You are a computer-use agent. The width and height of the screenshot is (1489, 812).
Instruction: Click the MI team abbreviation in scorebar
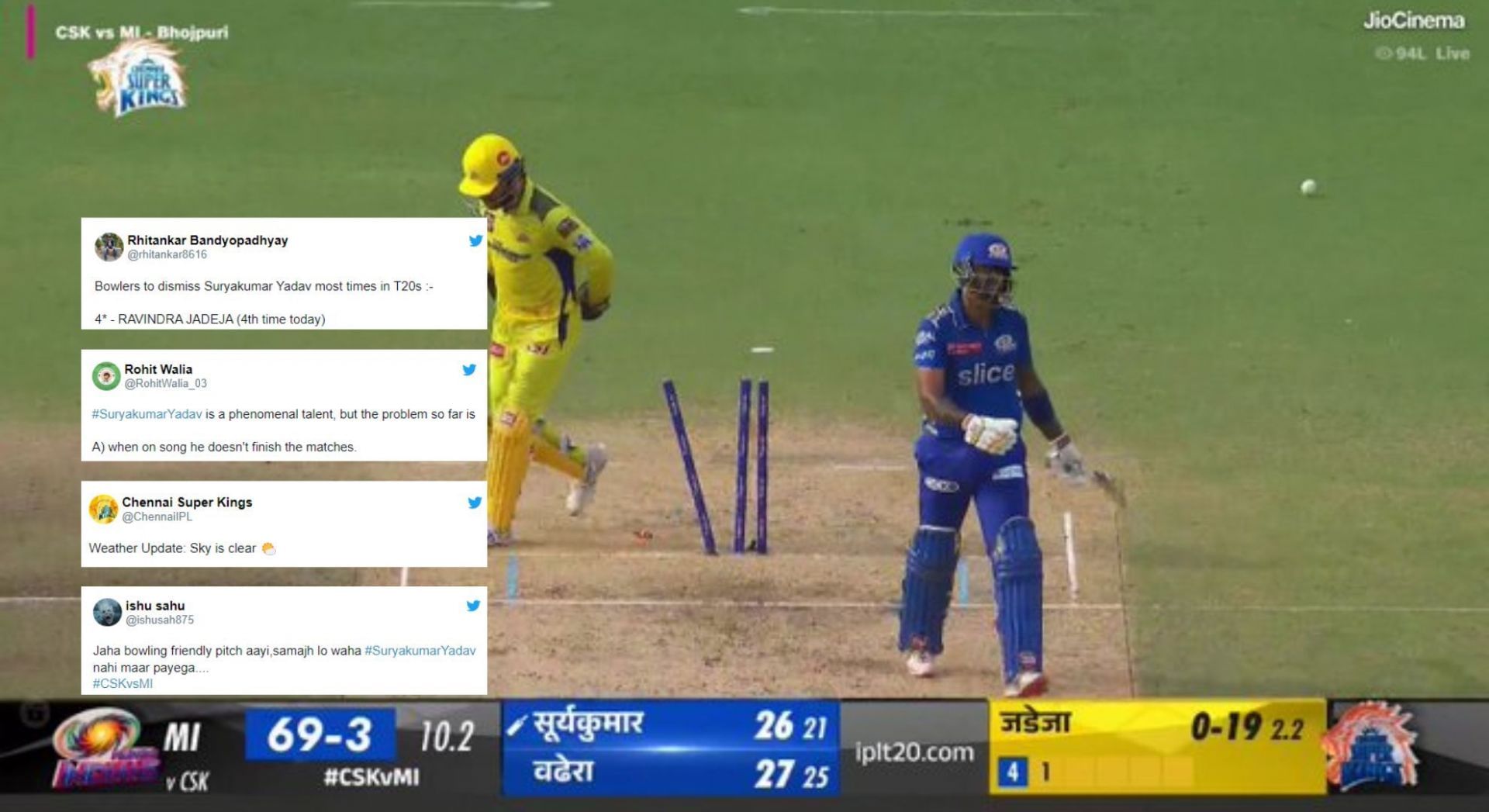click(x=182, y=737)
